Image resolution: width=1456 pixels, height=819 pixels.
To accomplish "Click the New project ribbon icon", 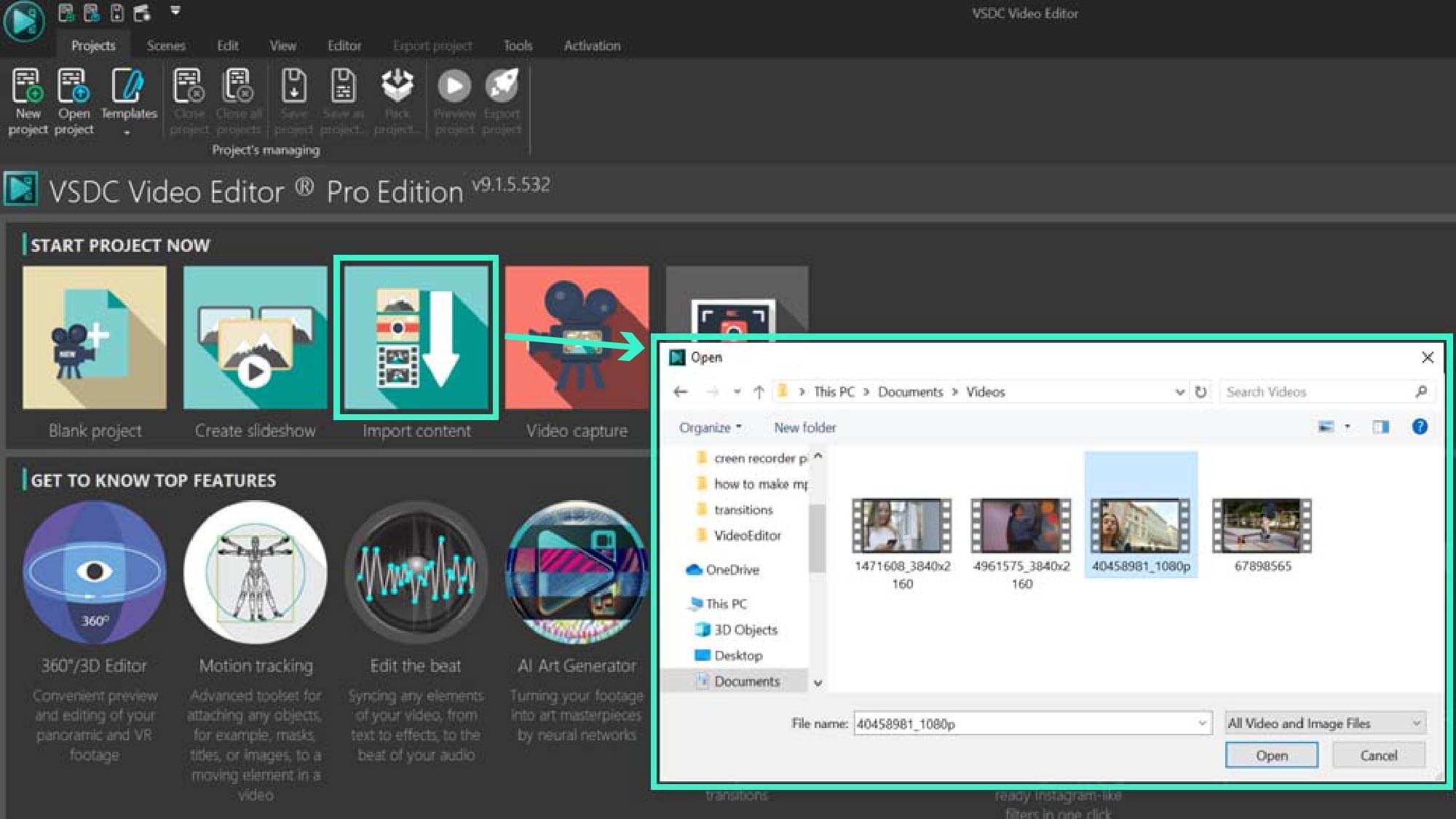I will [28, 100].
